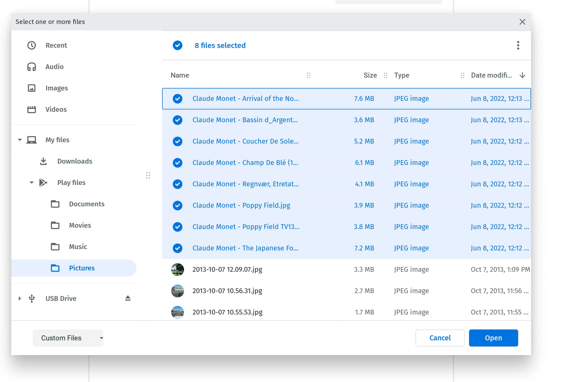Open the Recent location
Screen dimensions: 588x382
pyautogui.click(x=56, y=45)
